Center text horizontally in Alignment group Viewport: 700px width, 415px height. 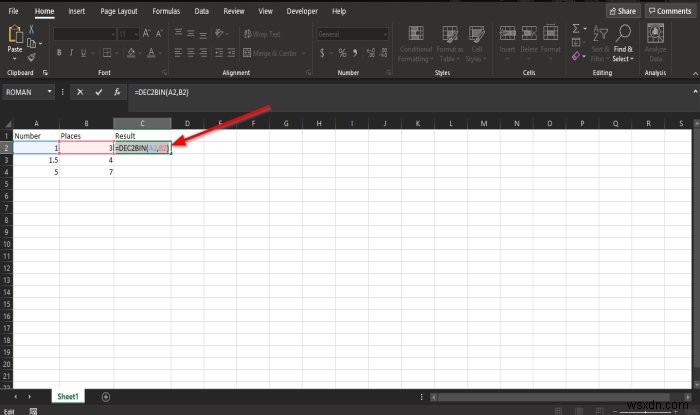coord(191,53)
